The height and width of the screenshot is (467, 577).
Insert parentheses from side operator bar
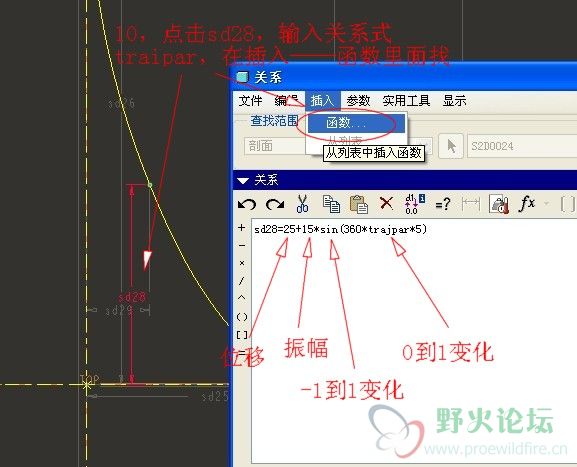(x=242, y=316)
